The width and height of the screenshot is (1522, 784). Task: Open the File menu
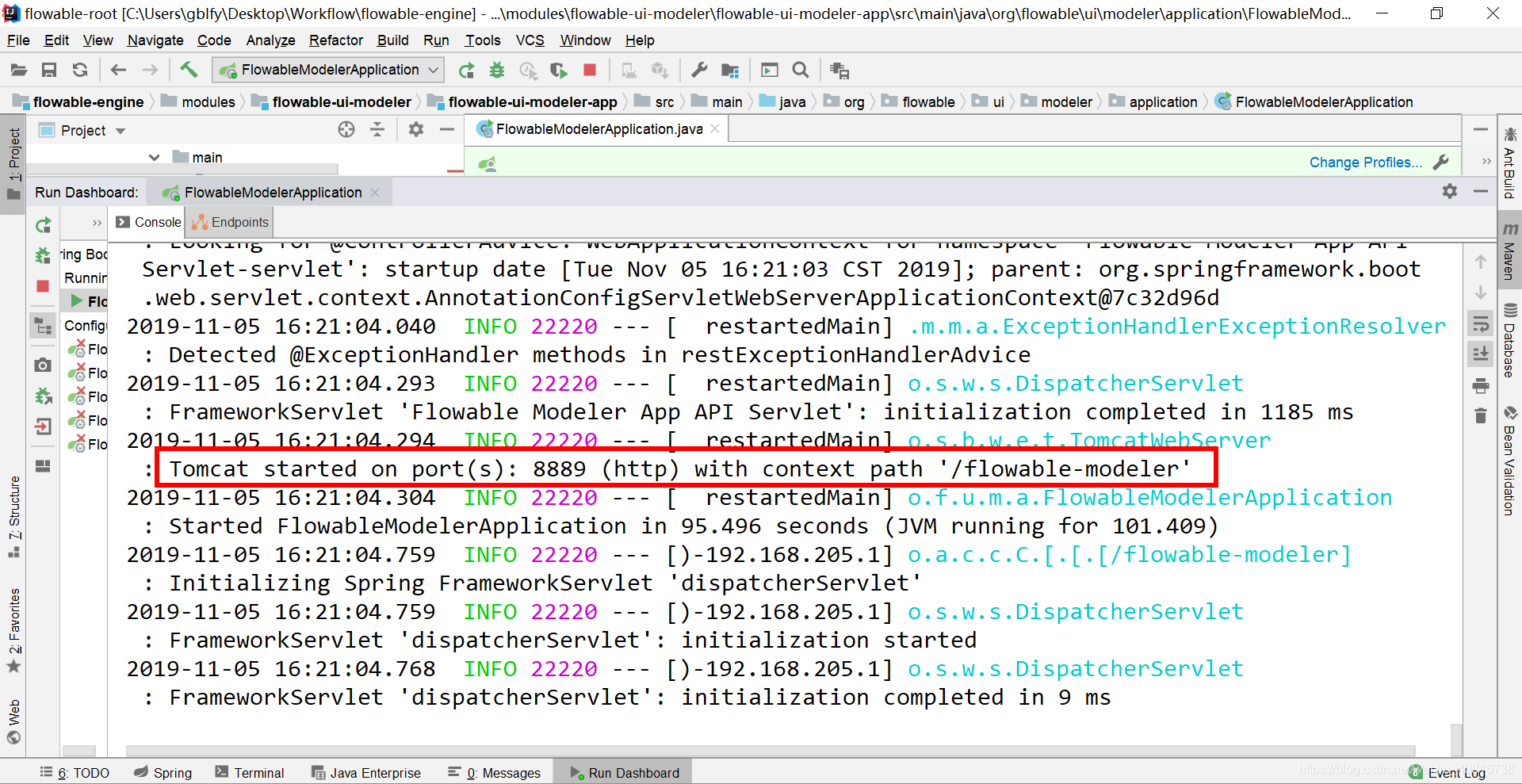coord(18,40)
